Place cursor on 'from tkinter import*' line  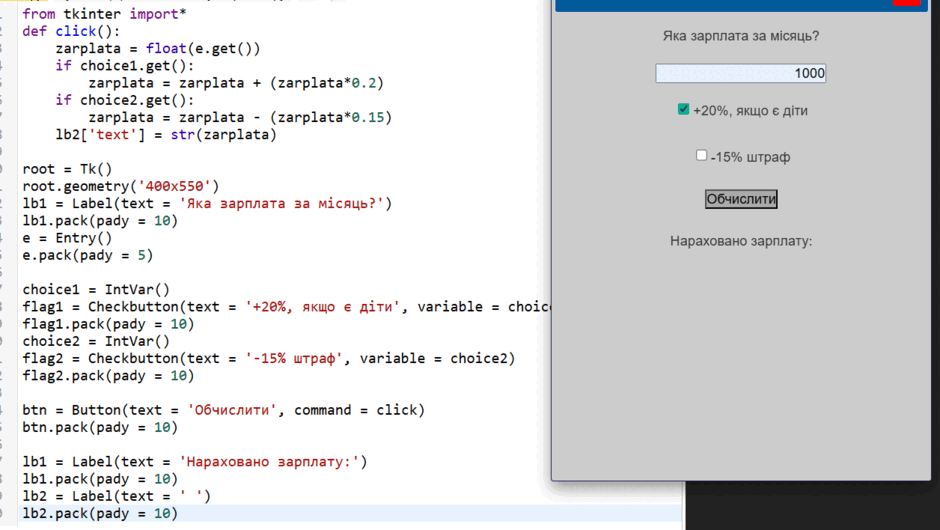[104, 14]
